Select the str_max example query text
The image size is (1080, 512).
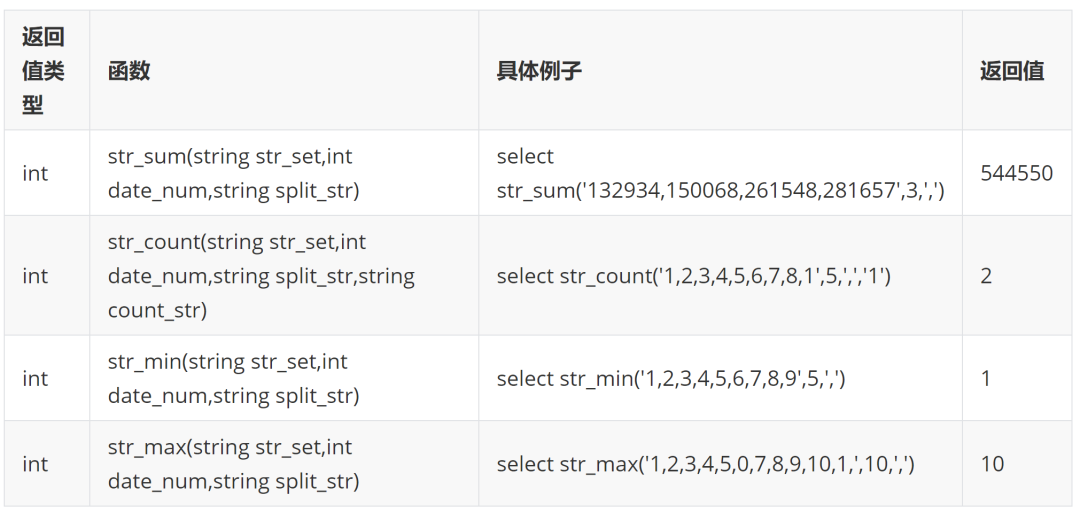click(x=705, y=464)
